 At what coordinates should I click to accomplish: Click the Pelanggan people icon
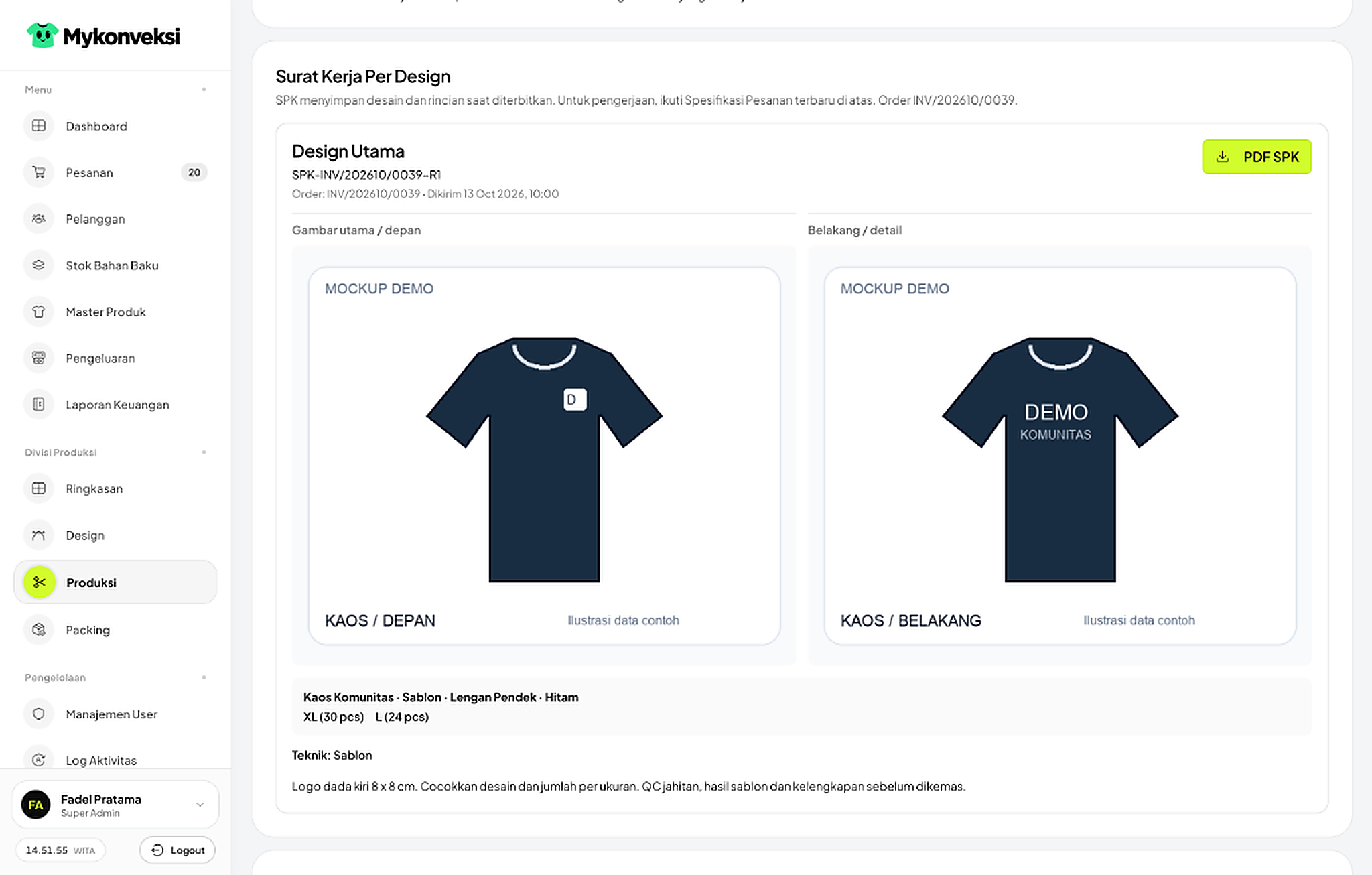click(x=39, y=219)
